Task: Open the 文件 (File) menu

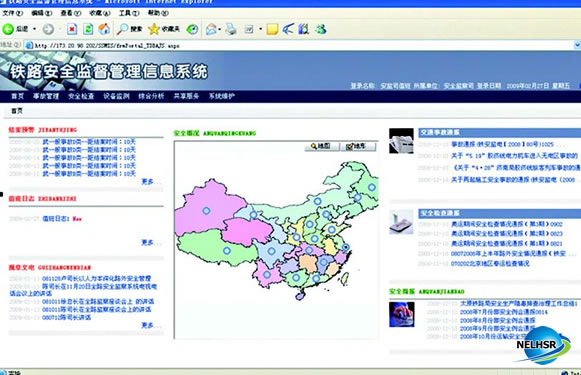Action: click(x=12, y=13)
